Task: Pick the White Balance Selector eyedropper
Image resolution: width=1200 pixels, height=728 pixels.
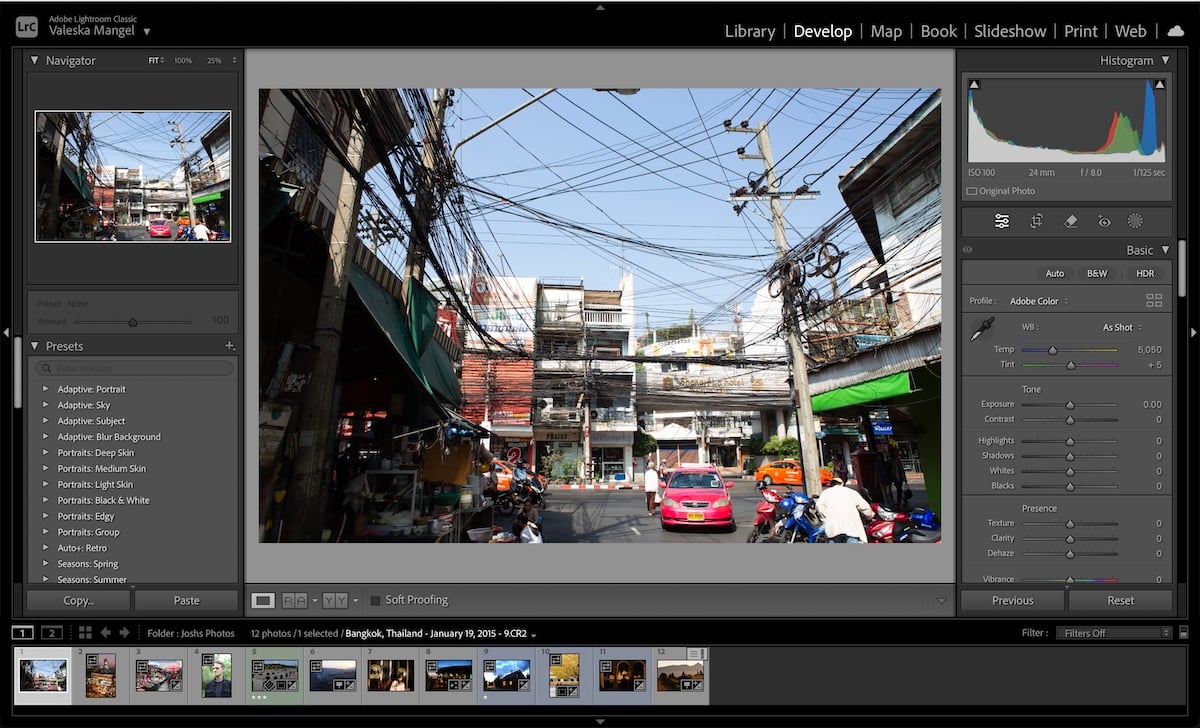Action: [982, 330]
